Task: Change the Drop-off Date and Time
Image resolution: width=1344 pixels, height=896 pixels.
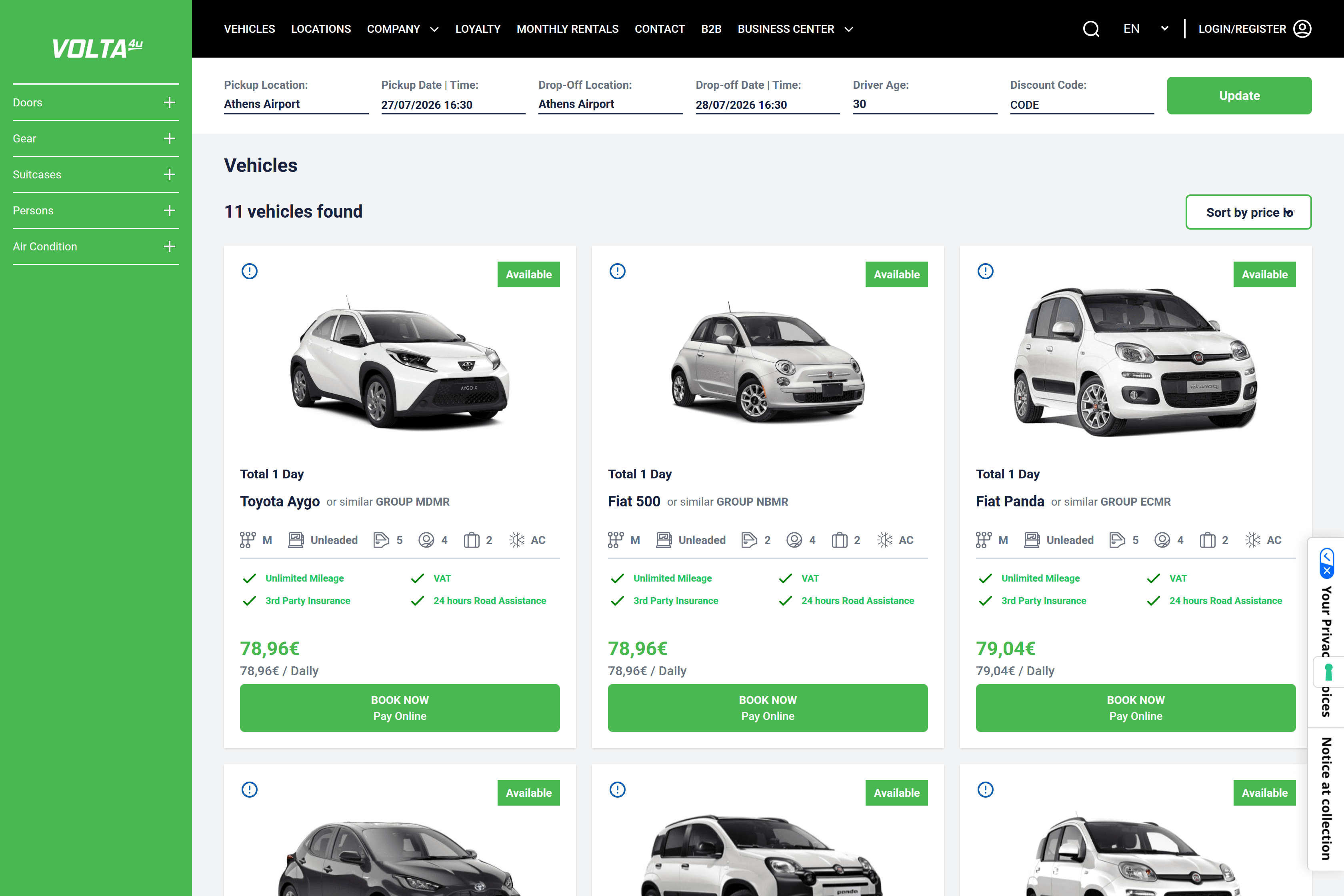Action: 768,104
